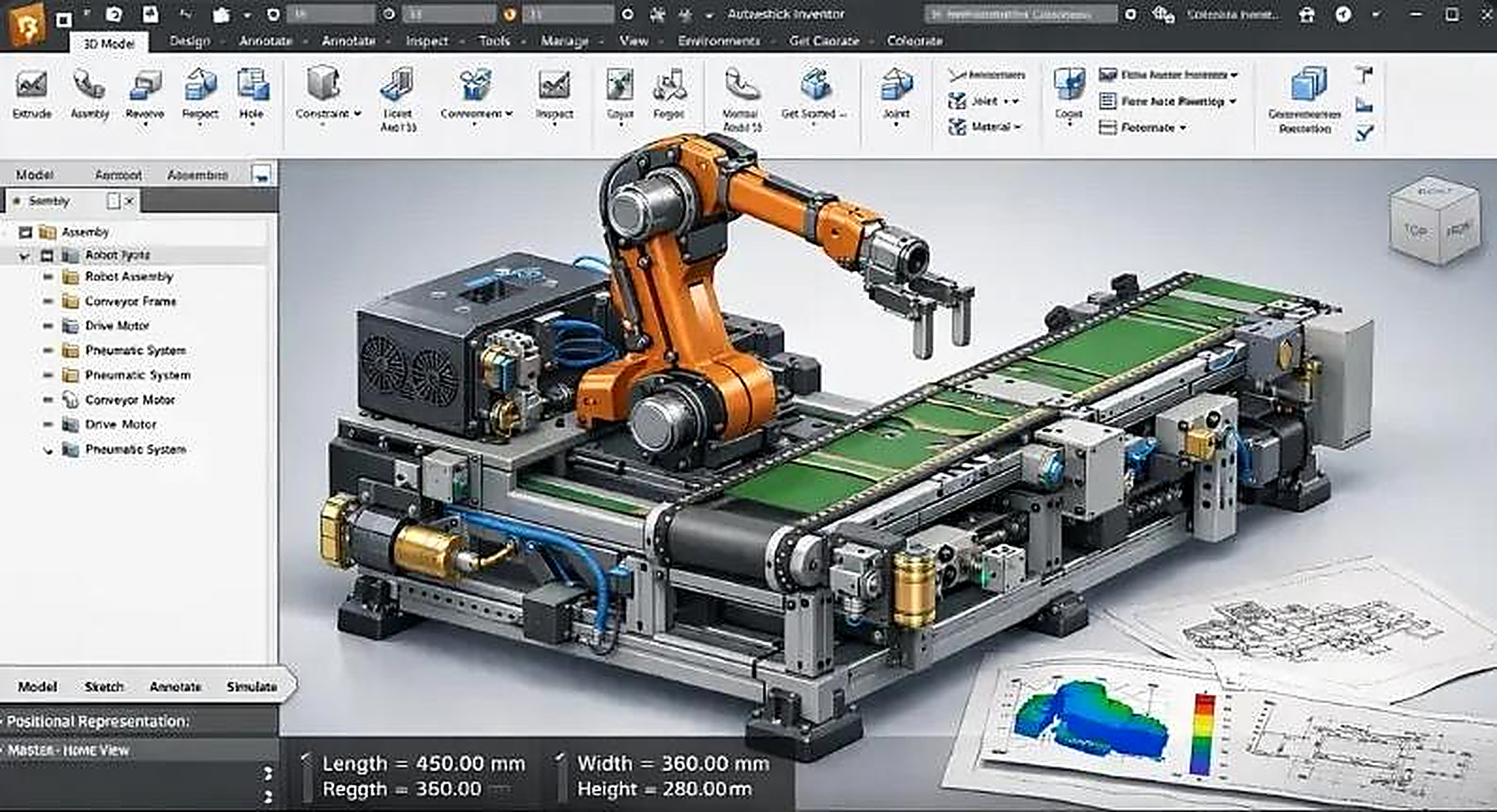Click the Joint tool in the ribbon
This screenshot has width=1497, height=812.
pyautogui.click(x=896, y=95)
